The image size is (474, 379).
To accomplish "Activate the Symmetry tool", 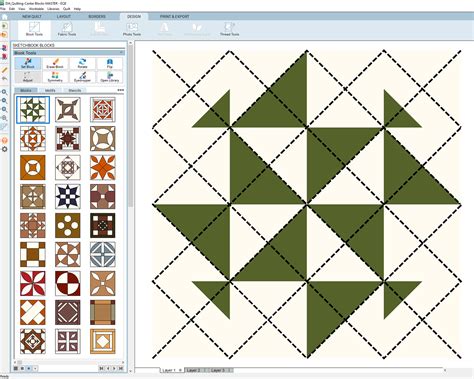I will (55, 77).
